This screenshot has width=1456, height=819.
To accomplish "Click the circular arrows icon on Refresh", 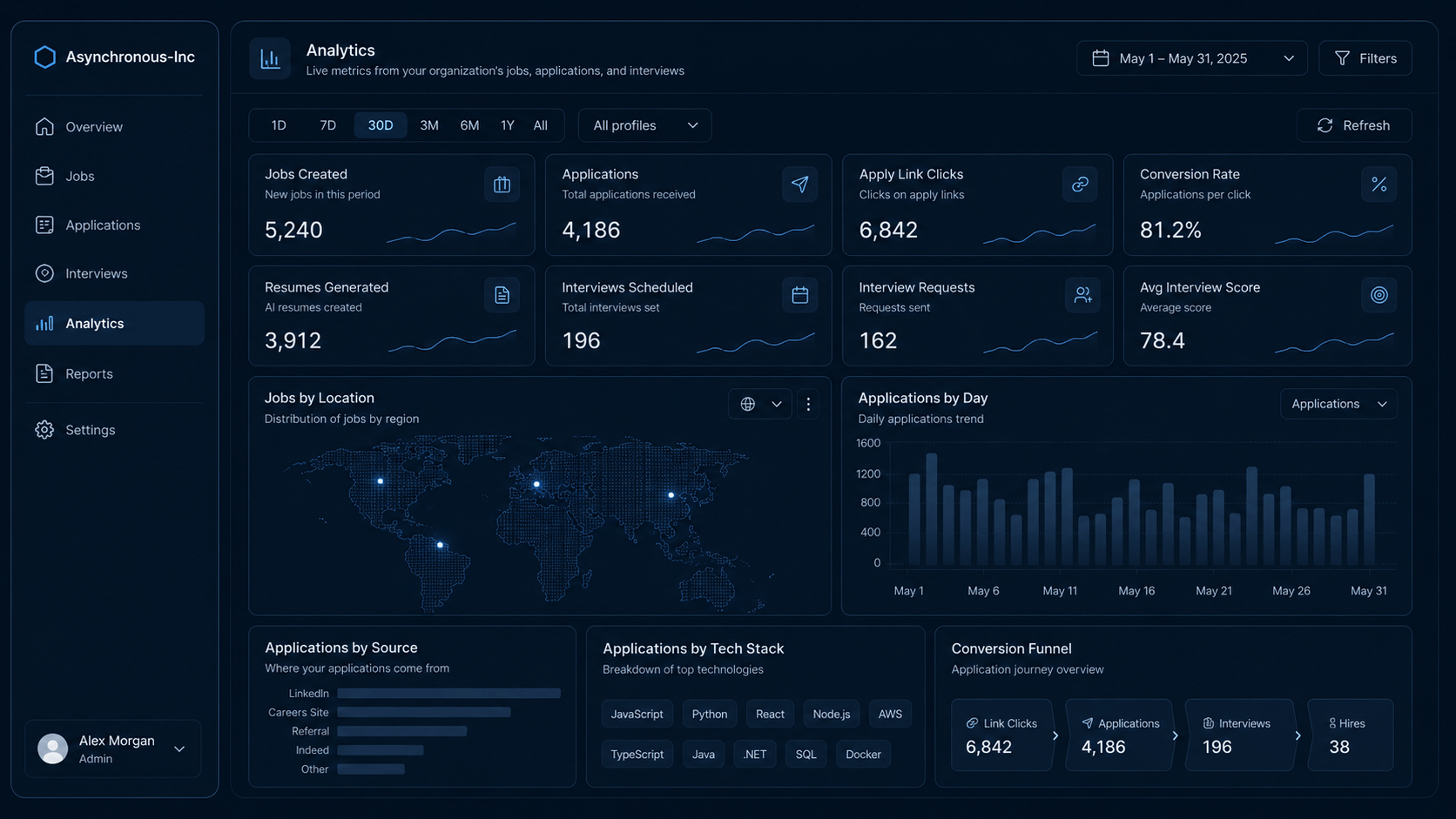I will tap(1325, 125).
